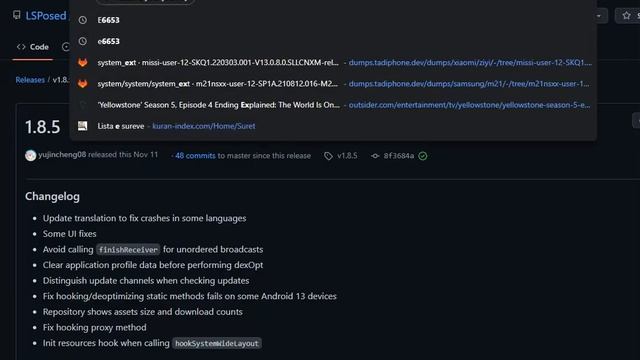Click commit icon before 8f3684a
The width and height of the screenshot is (640, 360).
[x=375, y=156]
